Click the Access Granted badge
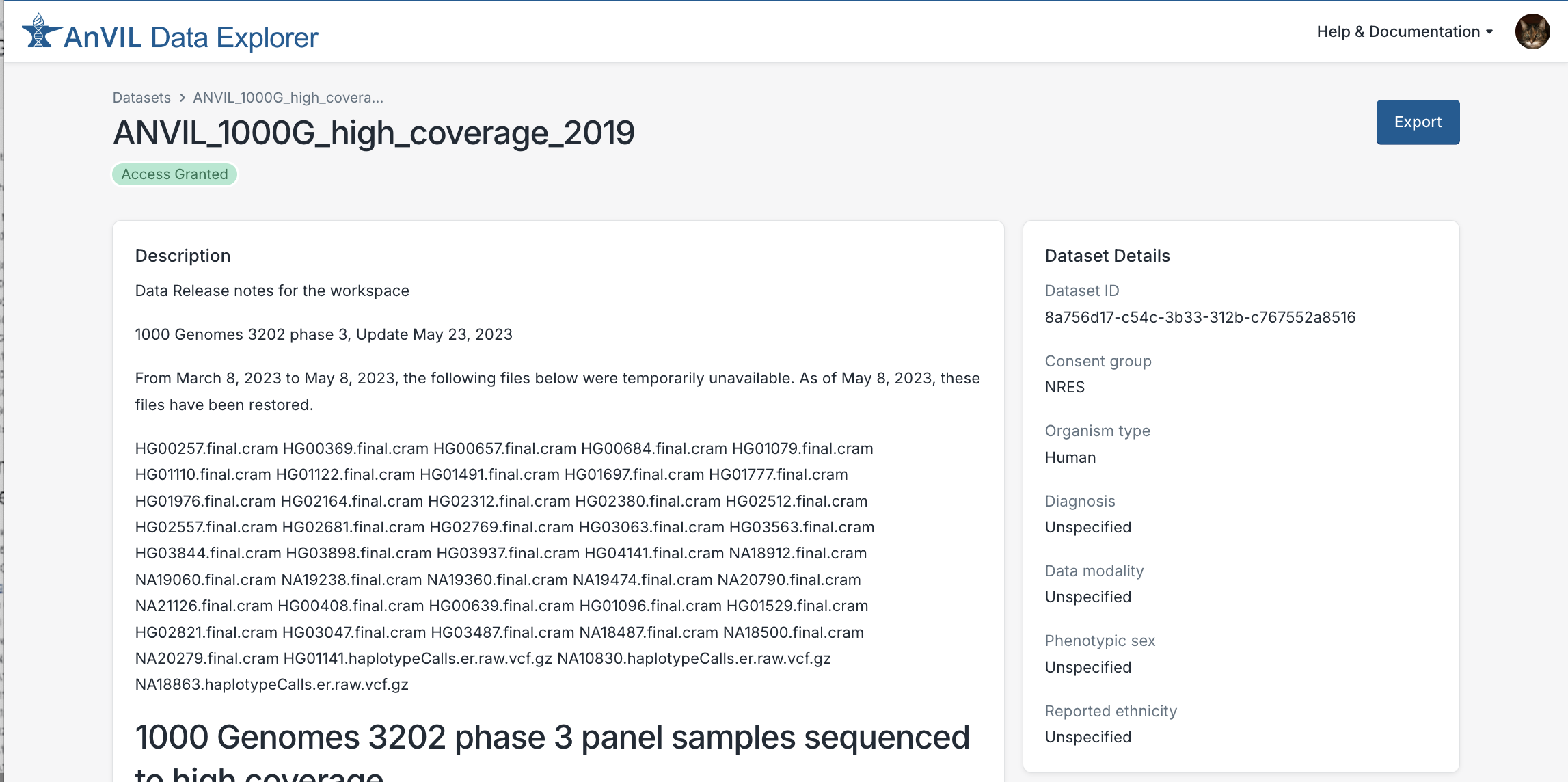Viewport: 1568px width, 782px height. click(x=174, y=174)
